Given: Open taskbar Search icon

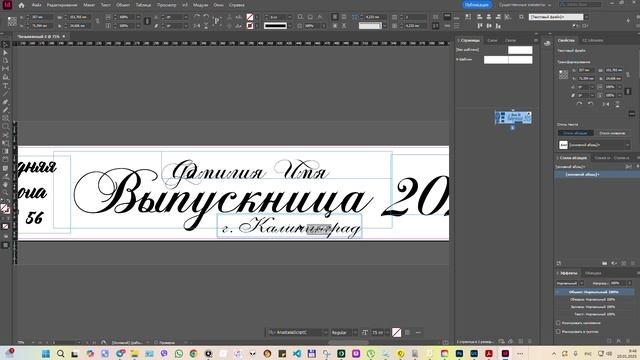Looking at the screenshot, I should click(x=60, y=353).
